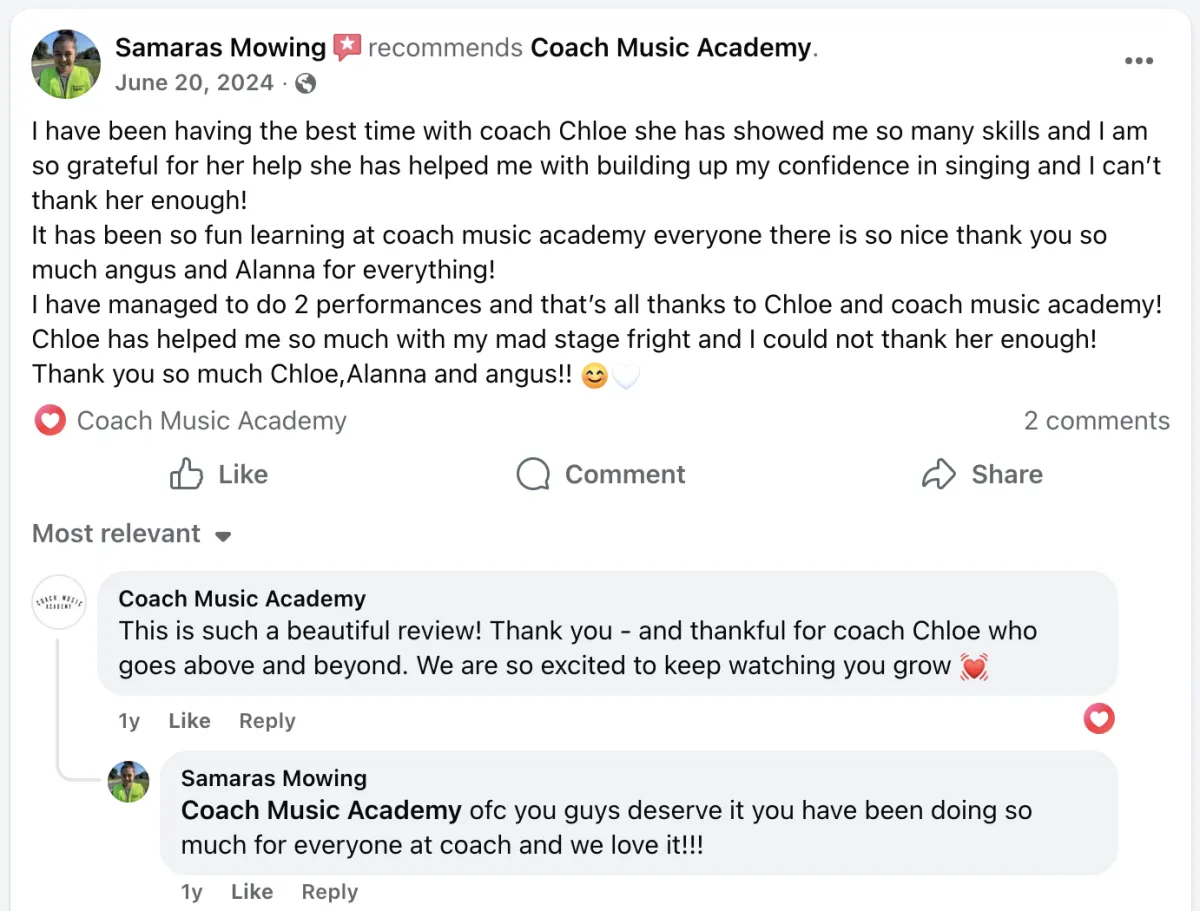Image resolution: width=1200 pixels, height=911 pixels.
Task: Reply to the Samaras Mowing reply
Action: click(329, 892)
